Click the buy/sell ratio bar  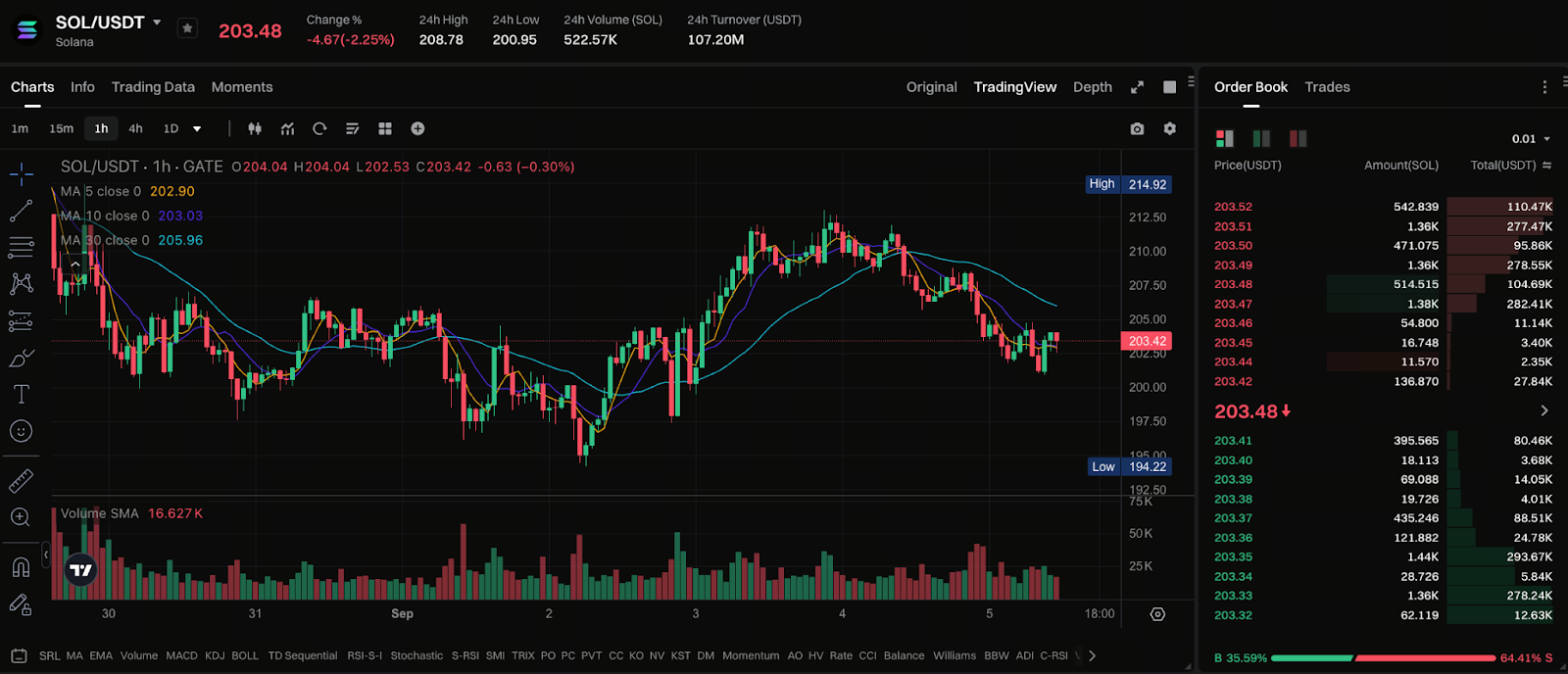pyautogui.click(x=1383, y=658)
